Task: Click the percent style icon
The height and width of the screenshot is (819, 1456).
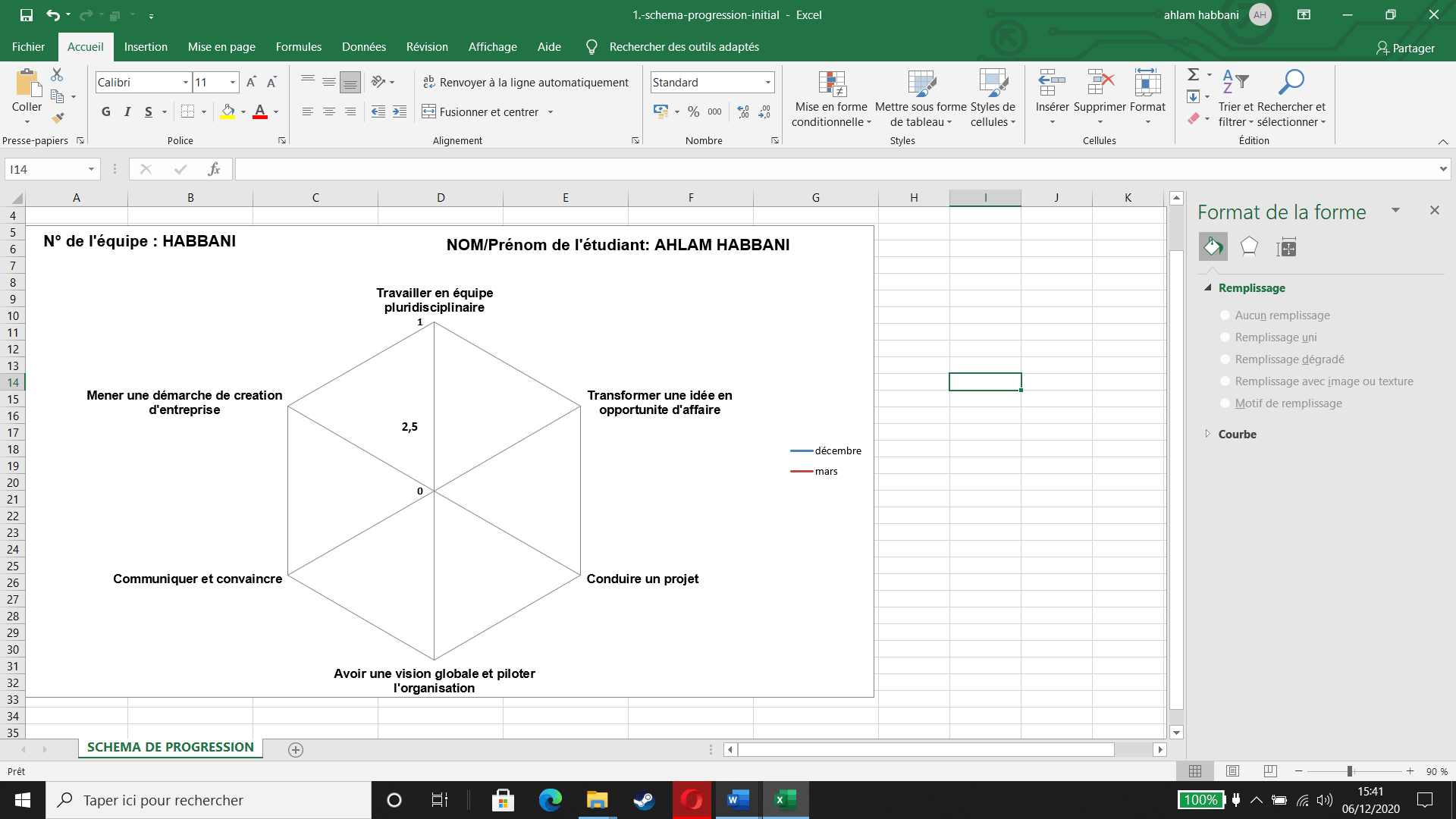Action: pos(693,112)
